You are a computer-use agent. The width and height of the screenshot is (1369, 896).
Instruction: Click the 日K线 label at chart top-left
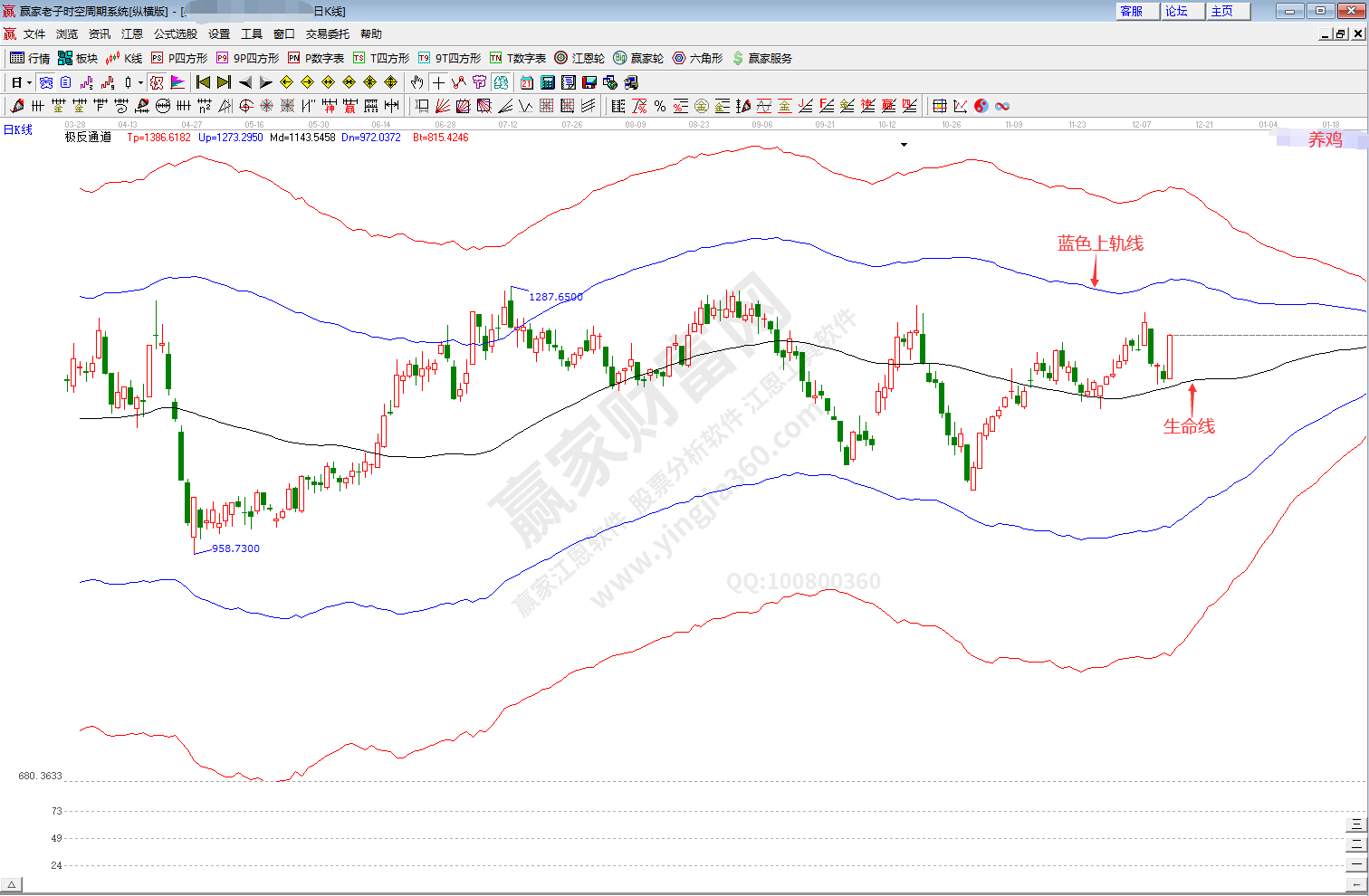point(18,130)
